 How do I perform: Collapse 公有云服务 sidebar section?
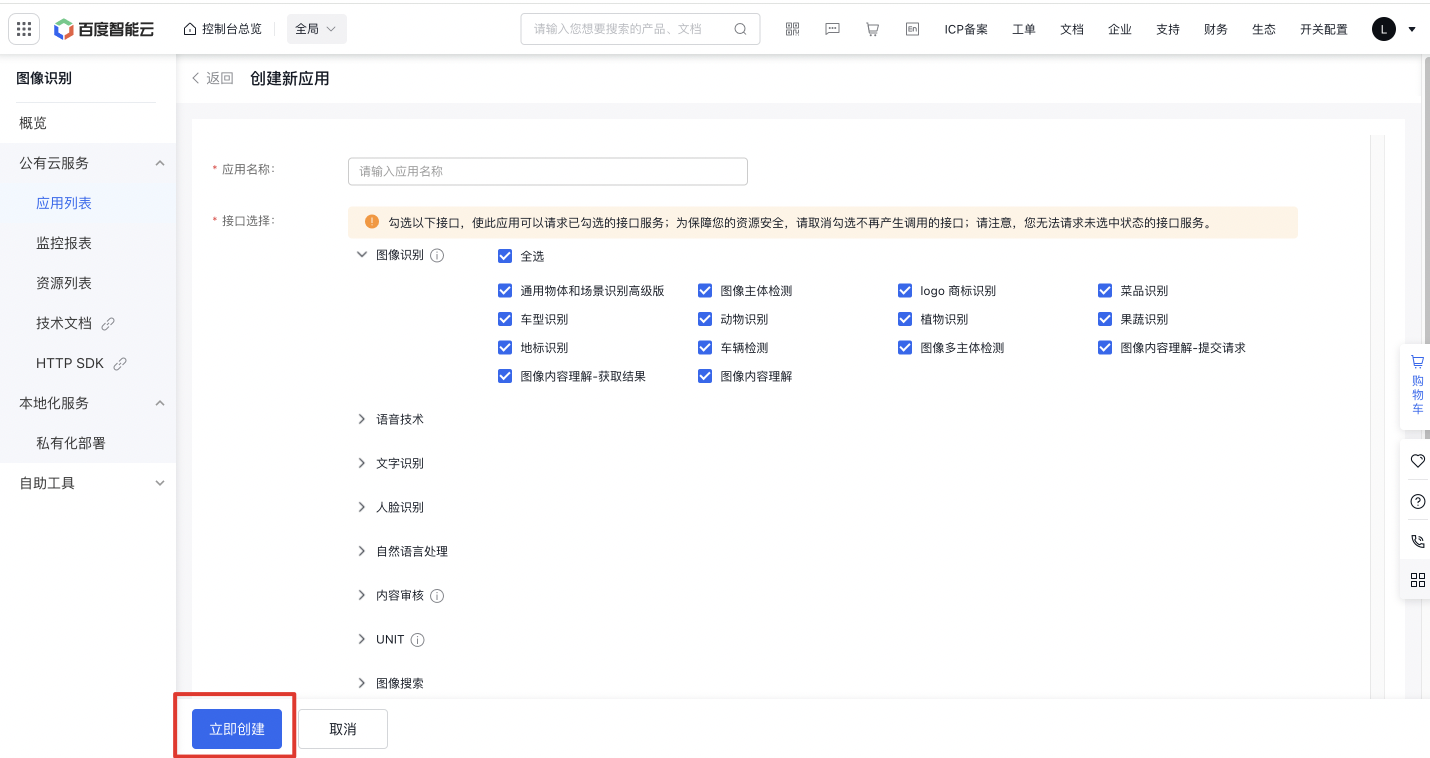[x=160, y=163]
